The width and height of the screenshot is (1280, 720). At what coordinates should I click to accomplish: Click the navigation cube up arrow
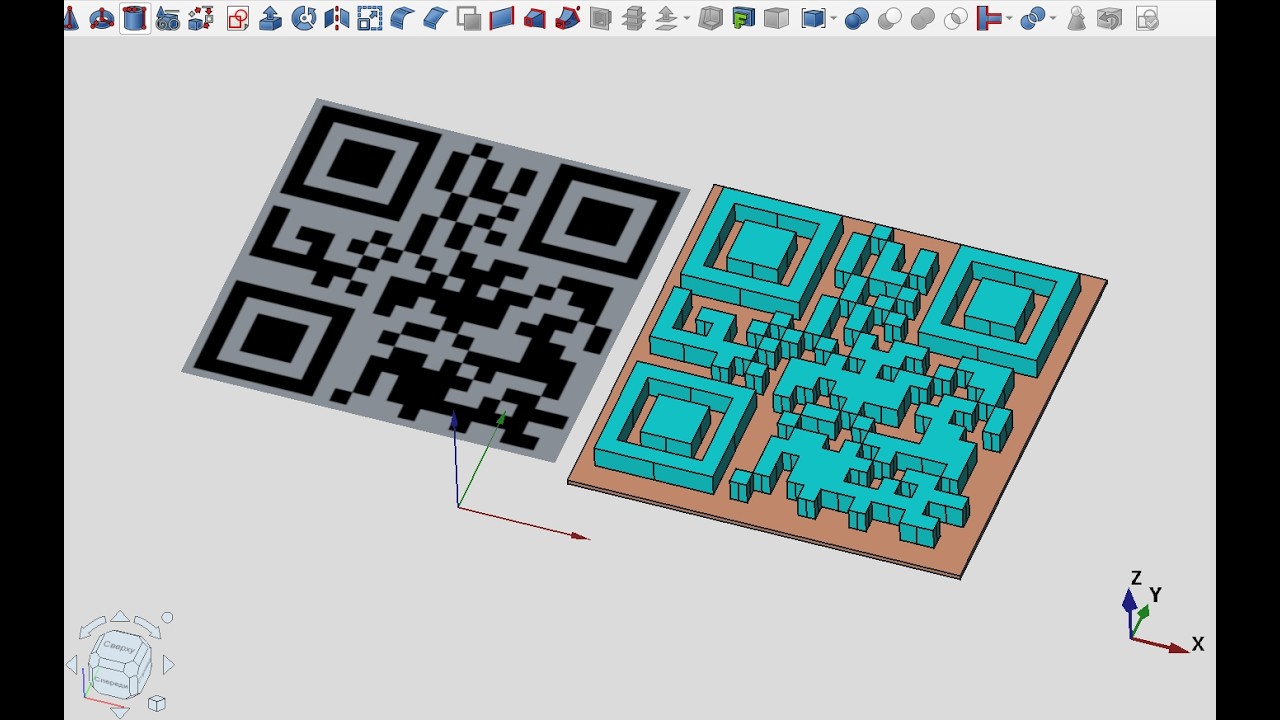(120, 617)
